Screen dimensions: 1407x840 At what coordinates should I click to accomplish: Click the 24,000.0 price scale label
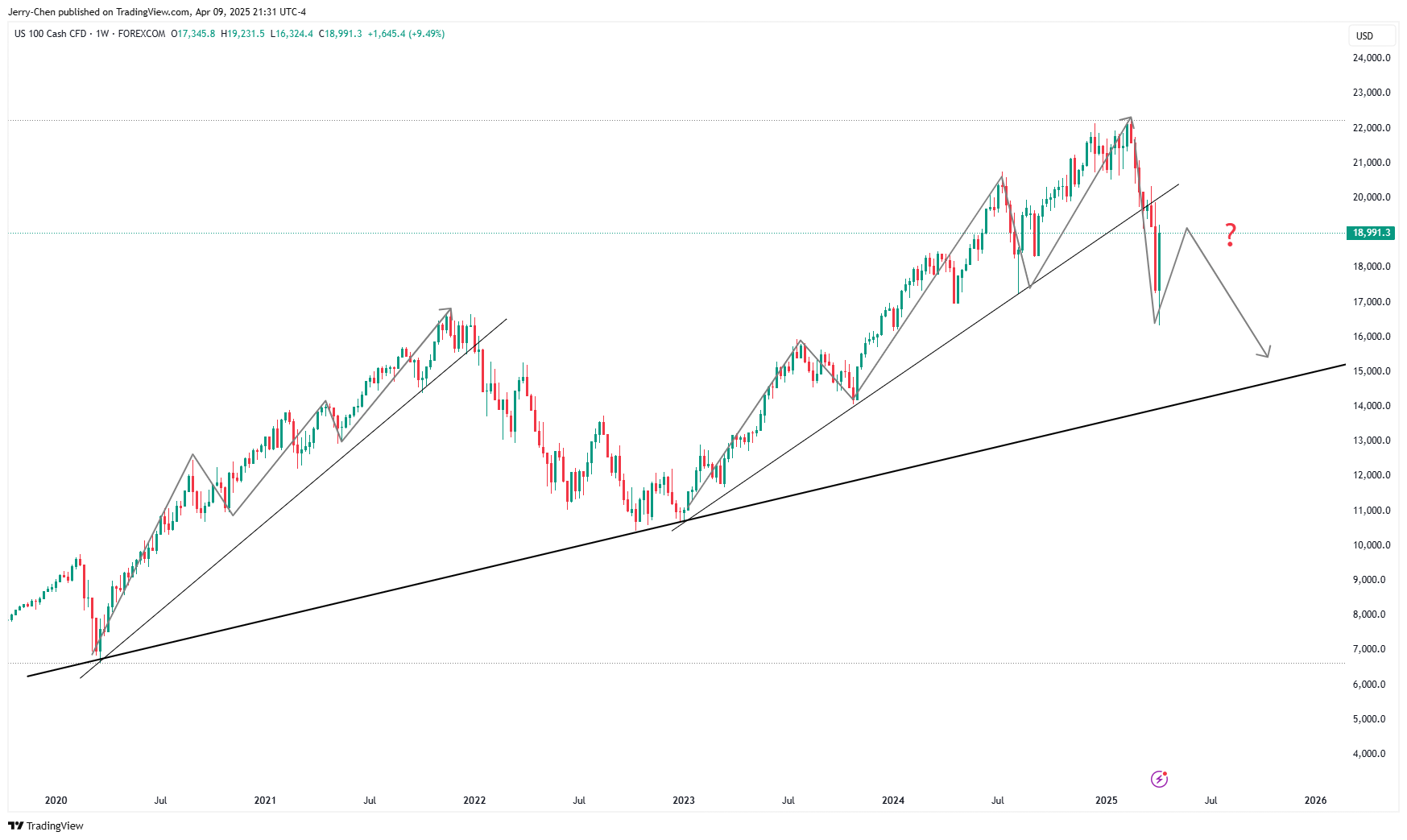click(1371, 58)
